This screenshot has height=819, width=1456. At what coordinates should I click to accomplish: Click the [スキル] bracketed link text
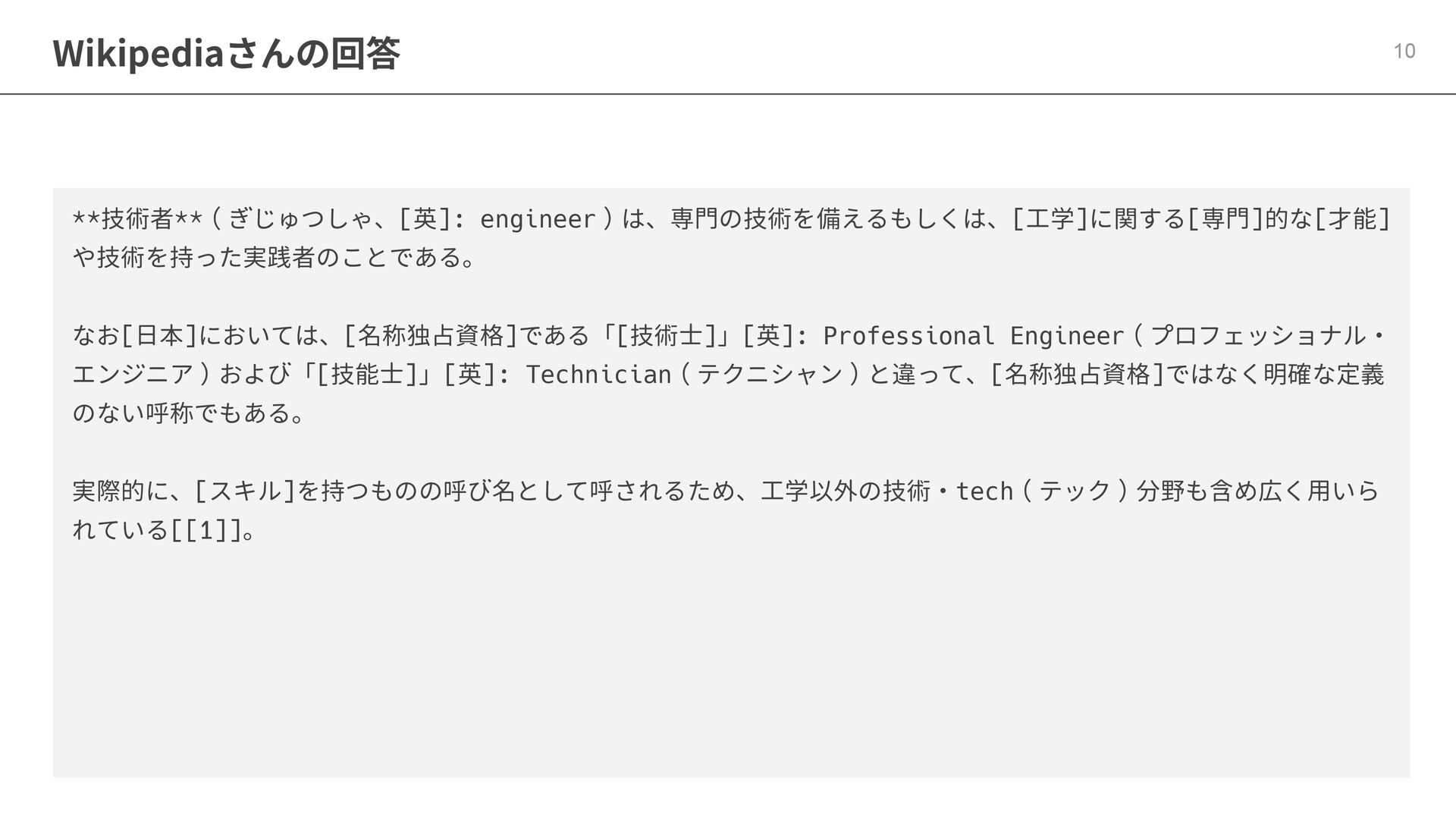tap(246, 491)
